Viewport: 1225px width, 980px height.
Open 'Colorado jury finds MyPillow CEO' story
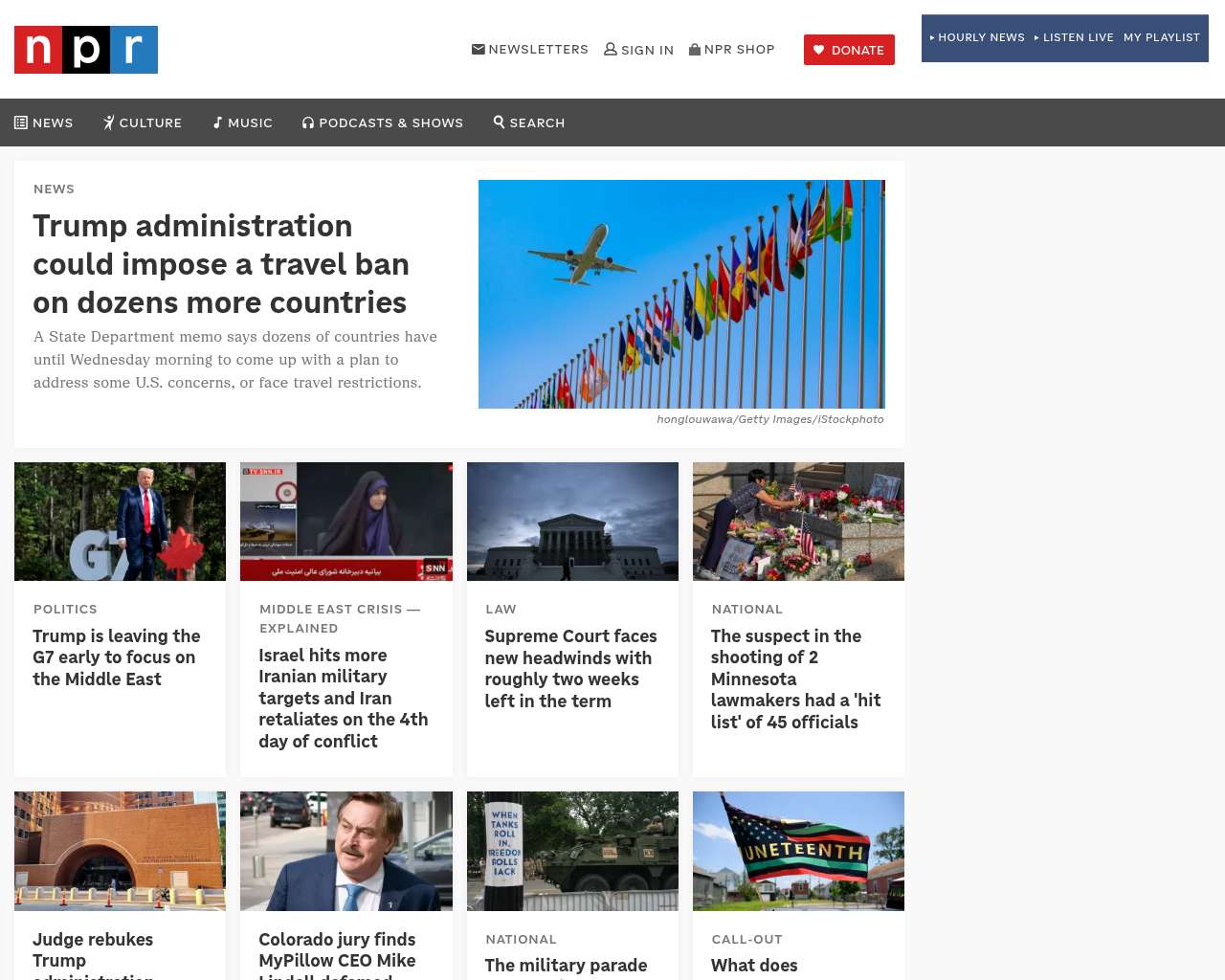337,954
